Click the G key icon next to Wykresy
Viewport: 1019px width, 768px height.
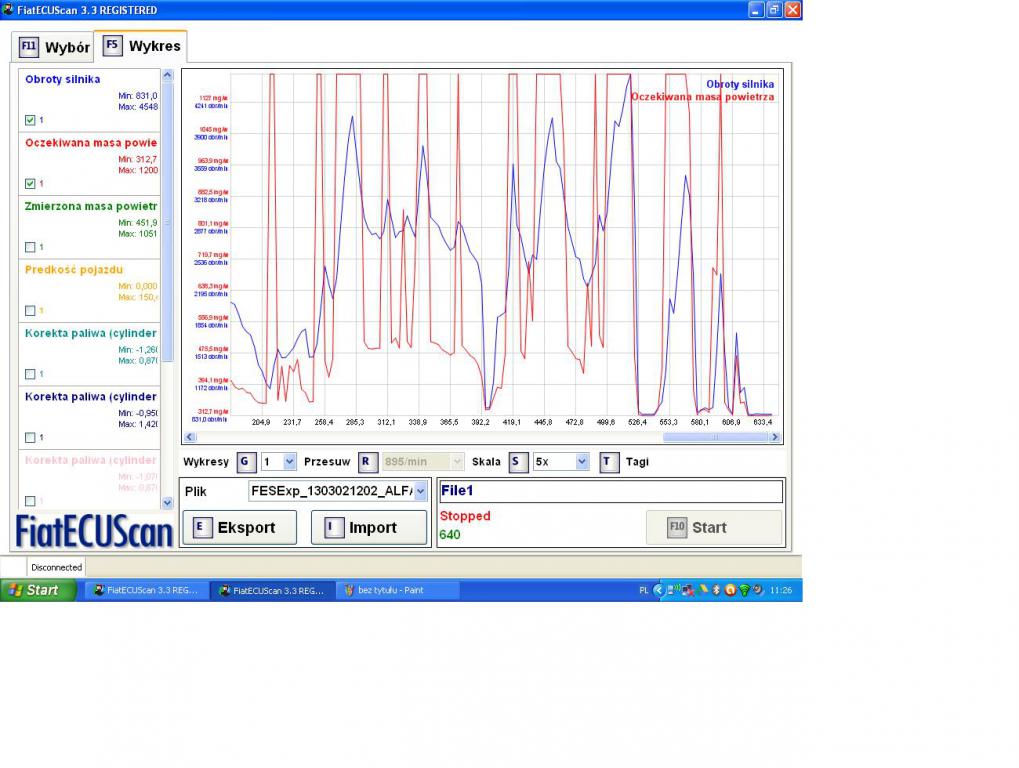coord(246,462)
